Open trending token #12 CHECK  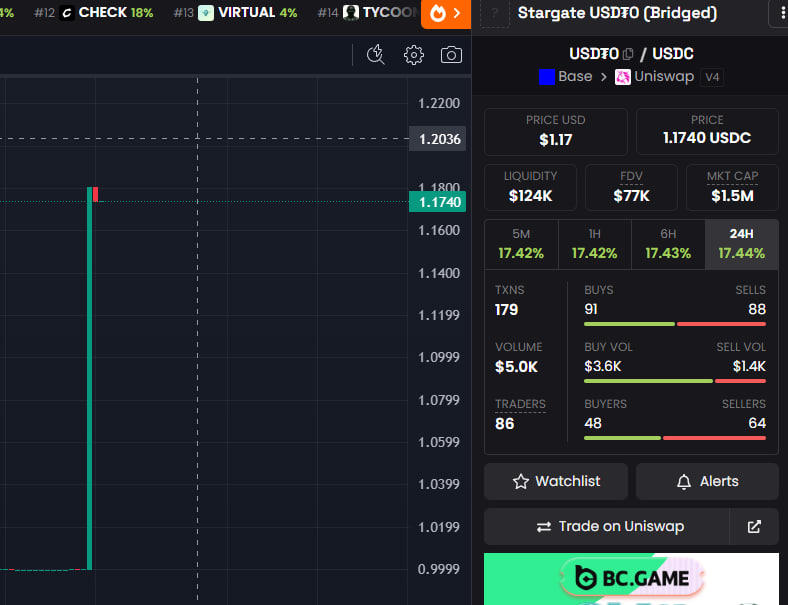[93, 13]
